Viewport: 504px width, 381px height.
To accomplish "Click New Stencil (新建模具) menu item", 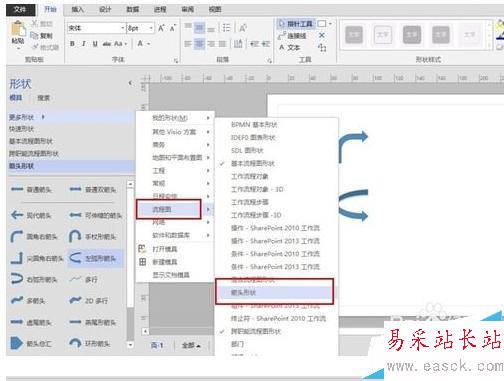I will pyautogui.click(x=165, y=262).
